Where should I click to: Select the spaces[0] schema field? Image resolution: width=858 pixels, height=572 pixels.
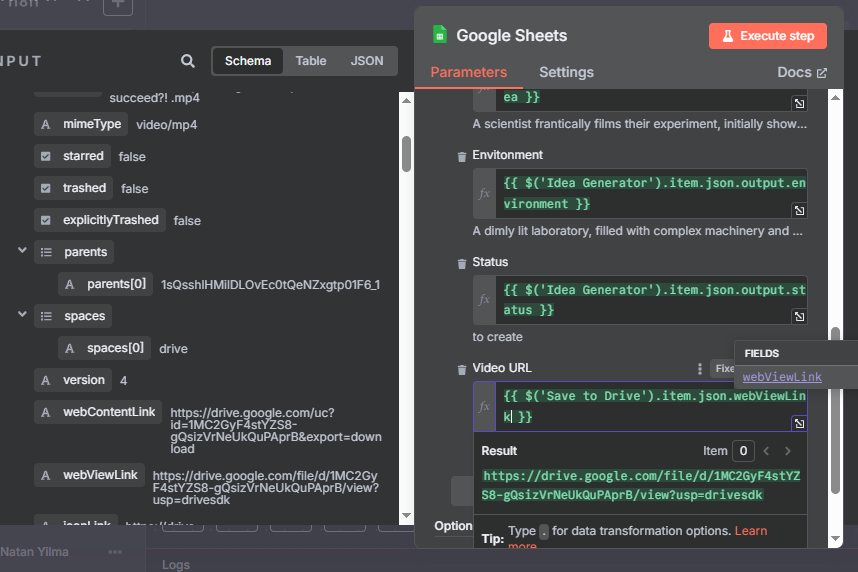(104, 348)
